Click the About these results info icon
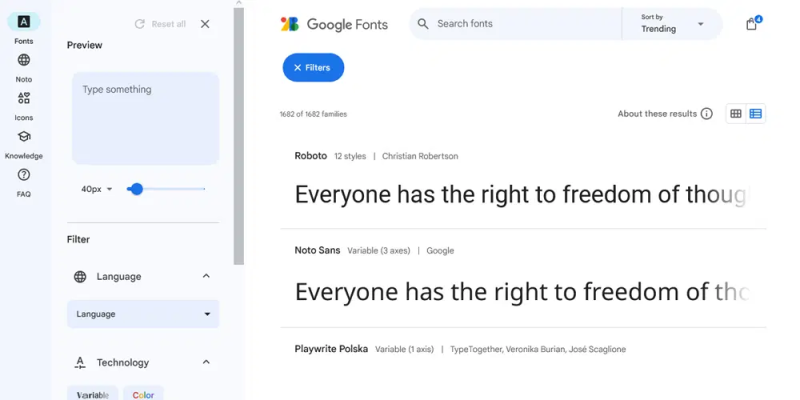This screenshot has height=400, width=800. click(x=707, y=114)
